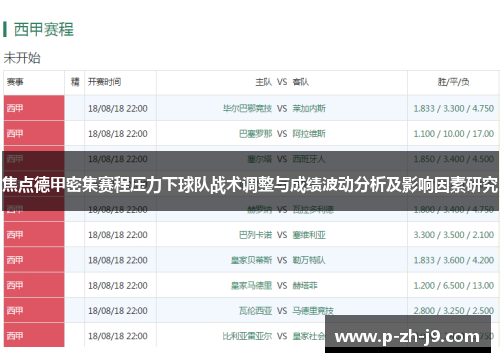This screenshot has width=500, height=362.
Task: Select draw odds 3.500 in 巴列卡诺 row
Action: point(453,235)
